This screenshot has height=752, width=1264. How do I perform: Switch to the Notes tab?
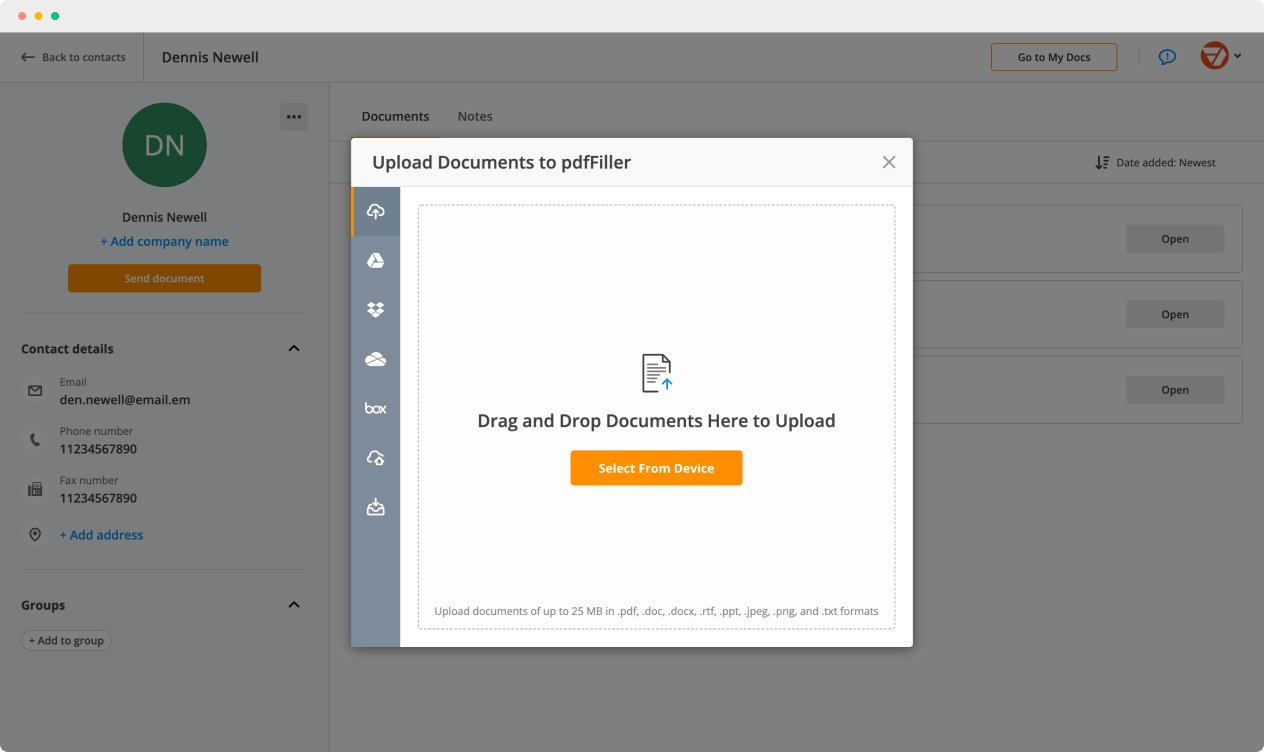[x=475, y=116]
